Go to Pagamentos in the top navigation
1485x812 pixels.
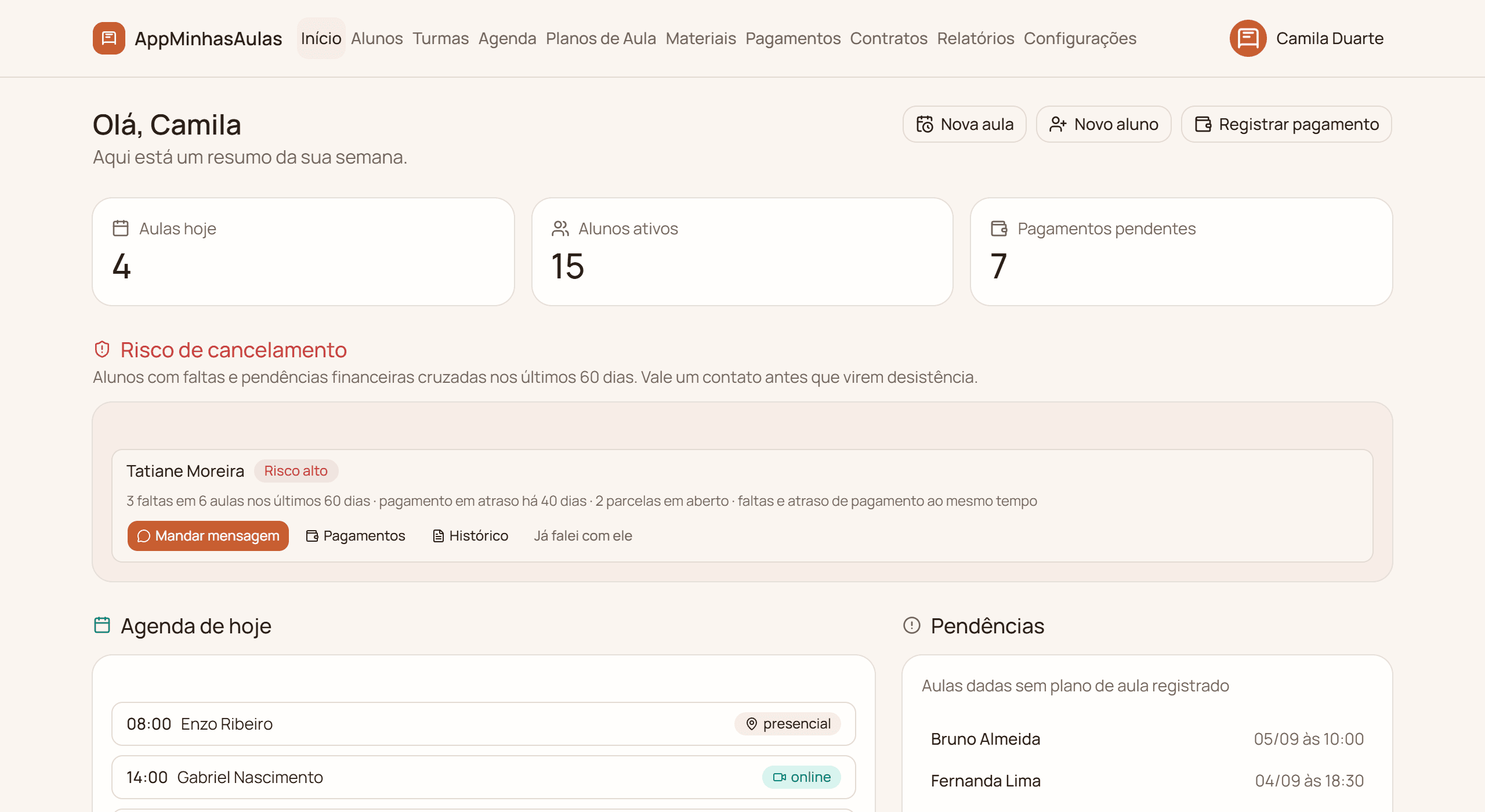(x=793, y=38)
